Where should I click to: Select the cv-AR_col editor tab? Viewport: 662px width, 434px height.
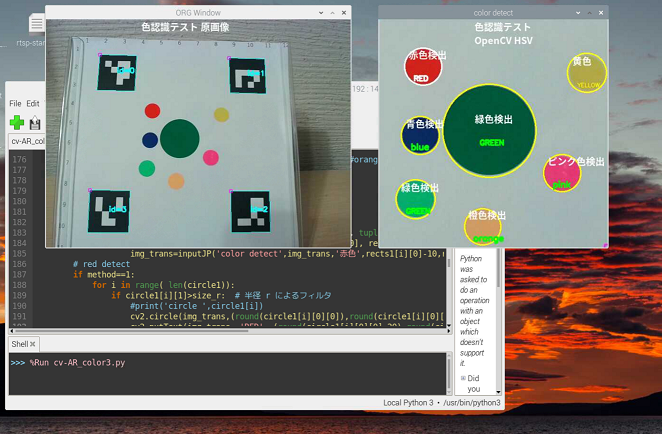[27, 141]
